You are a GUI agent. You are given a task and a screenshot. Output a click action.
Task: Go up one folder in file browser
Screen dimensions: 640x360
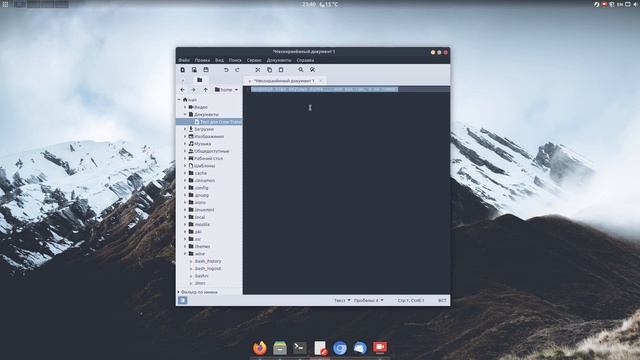click(205, 90)
